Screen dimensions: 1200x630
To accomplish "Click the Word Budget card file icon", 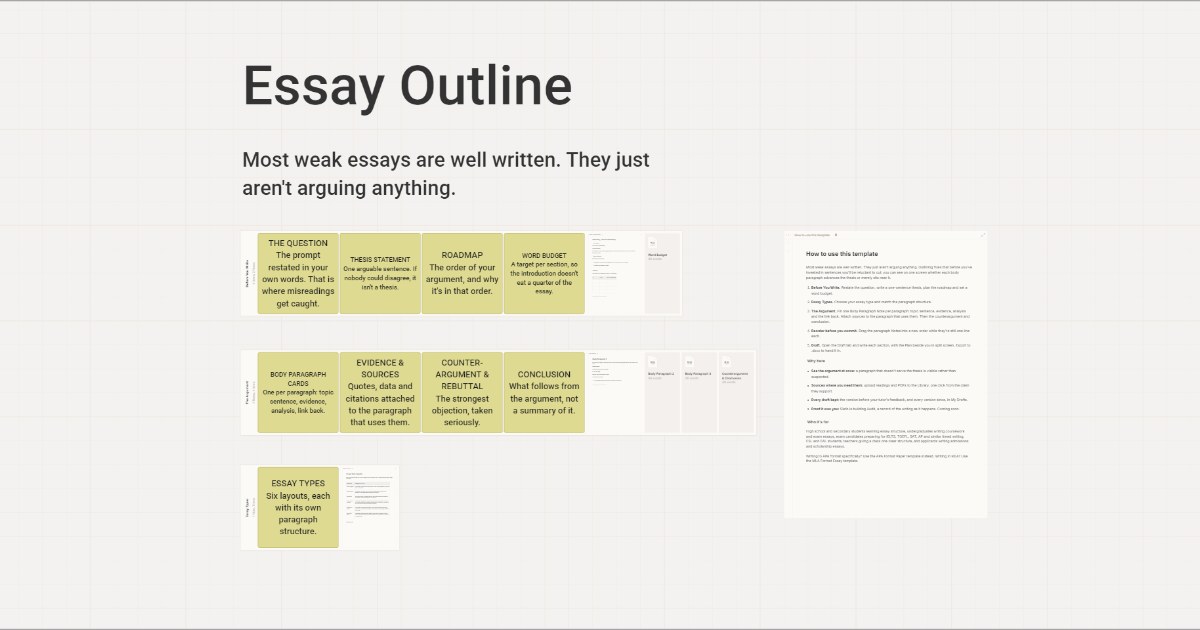I will click(x=652, y=243).
